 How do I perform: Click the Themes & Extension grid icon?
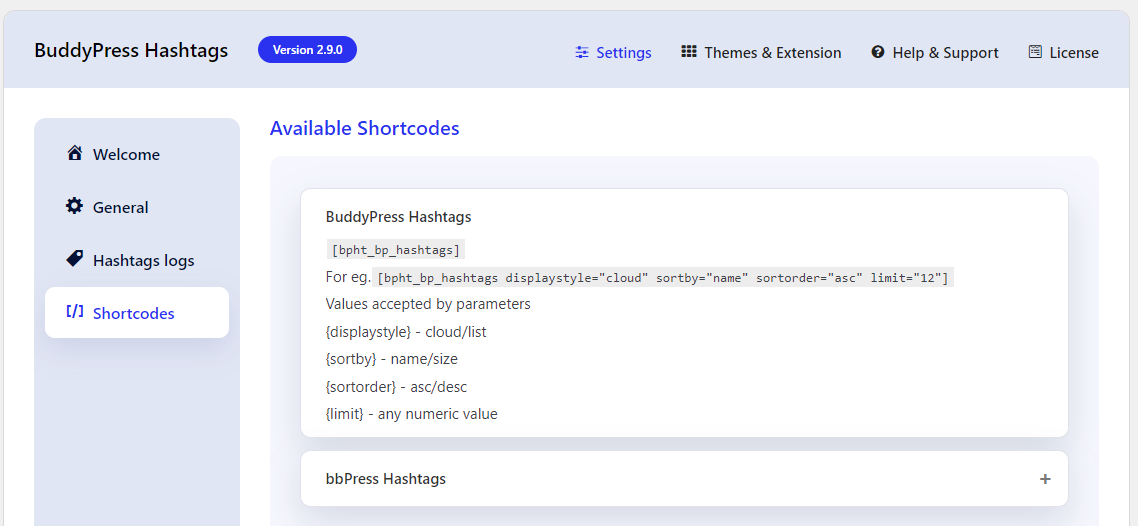[x=688, y=52]
